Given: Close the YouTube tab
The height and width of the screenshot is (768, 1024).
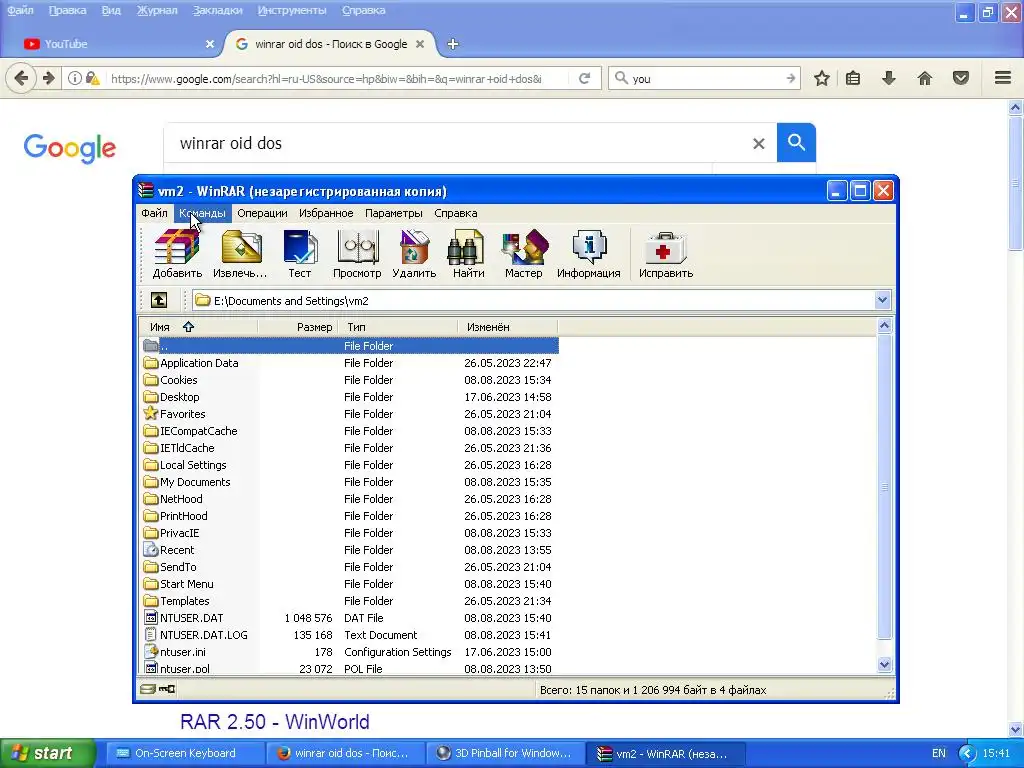Looking at the screenshot, I should tap(210, 44).
